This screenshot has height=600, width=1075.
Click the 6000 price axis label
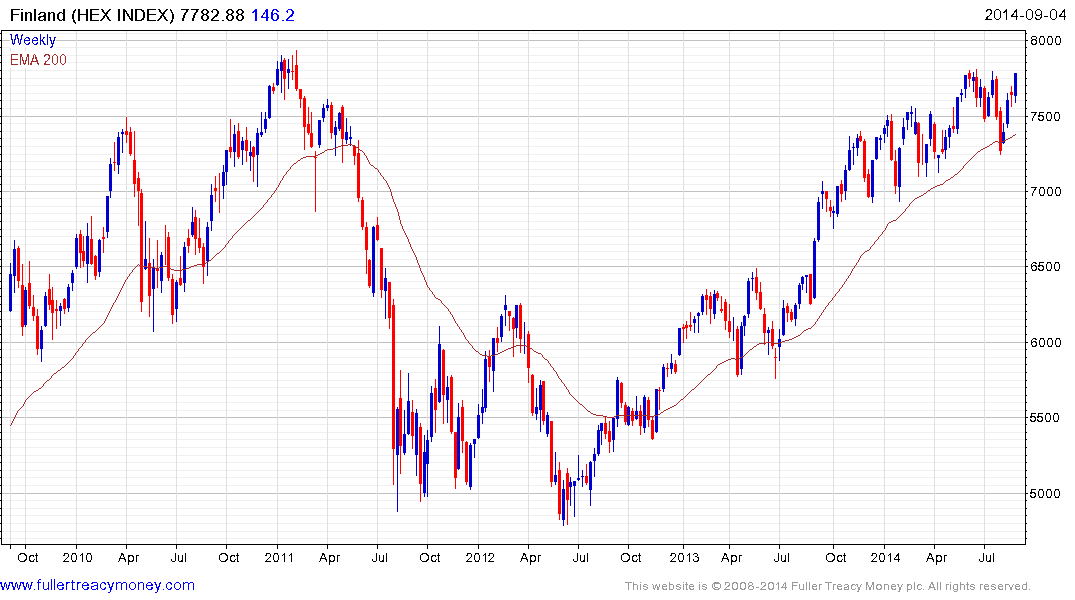pyautogui.click(x=1046, y=342)
